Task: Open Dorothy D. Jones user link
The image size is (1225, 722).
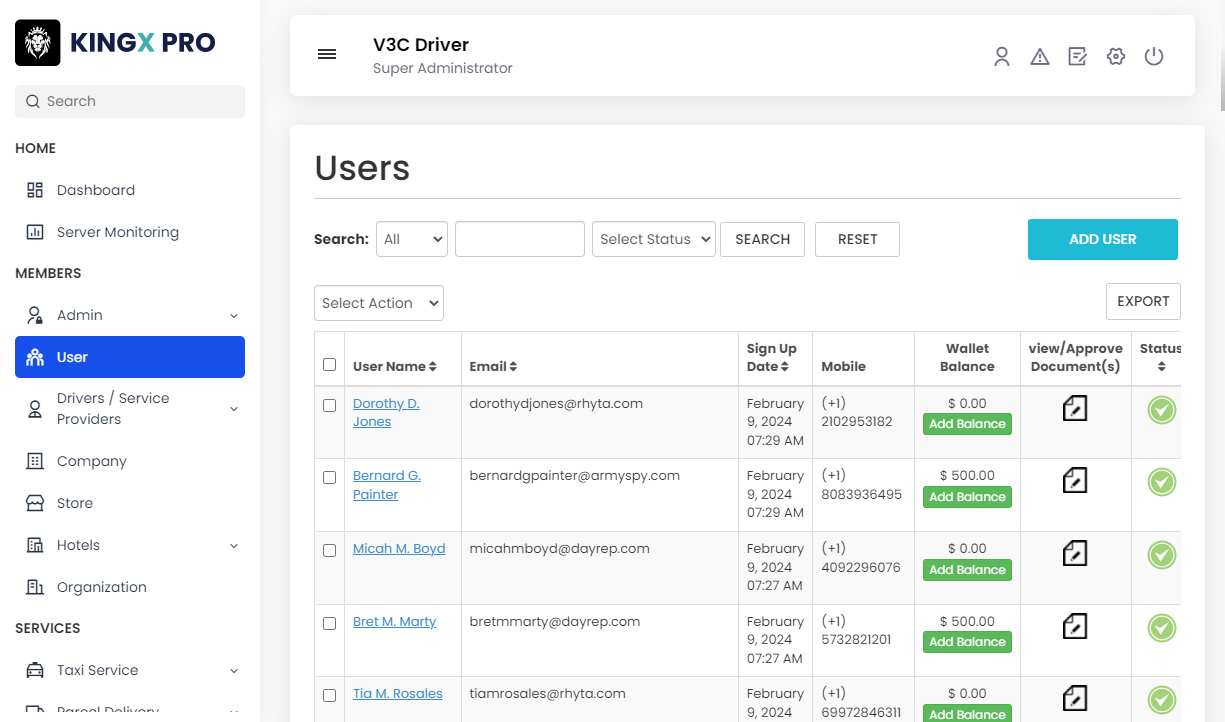Action: 386,412
